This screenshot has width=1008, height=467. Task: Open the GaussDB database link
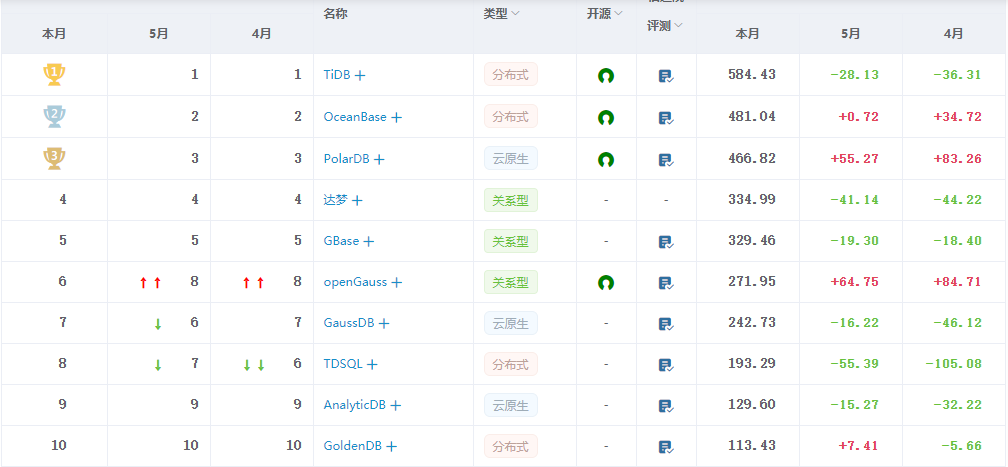point(349,323)
